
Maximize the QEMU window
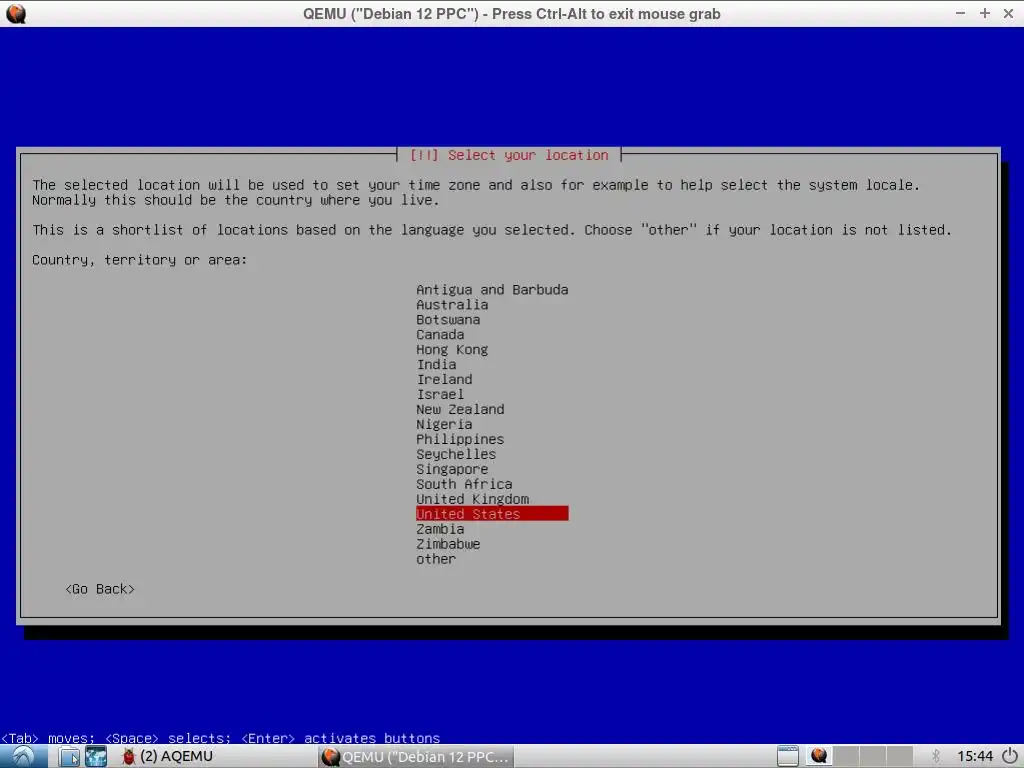985,14
